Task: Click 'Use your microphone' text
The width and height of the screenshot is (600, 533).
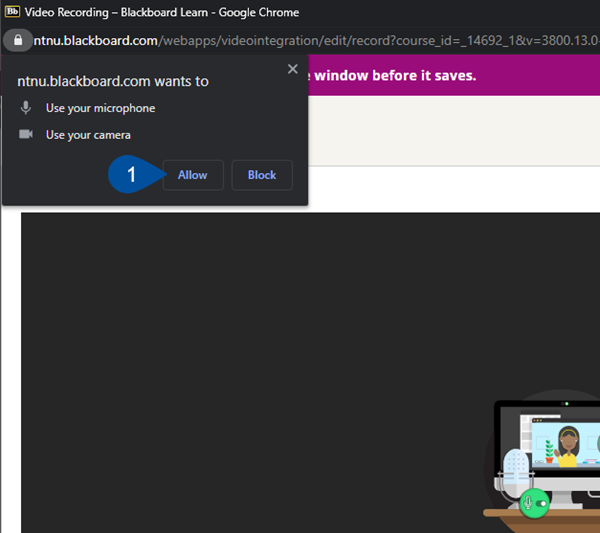Action: tap(100, 108)
